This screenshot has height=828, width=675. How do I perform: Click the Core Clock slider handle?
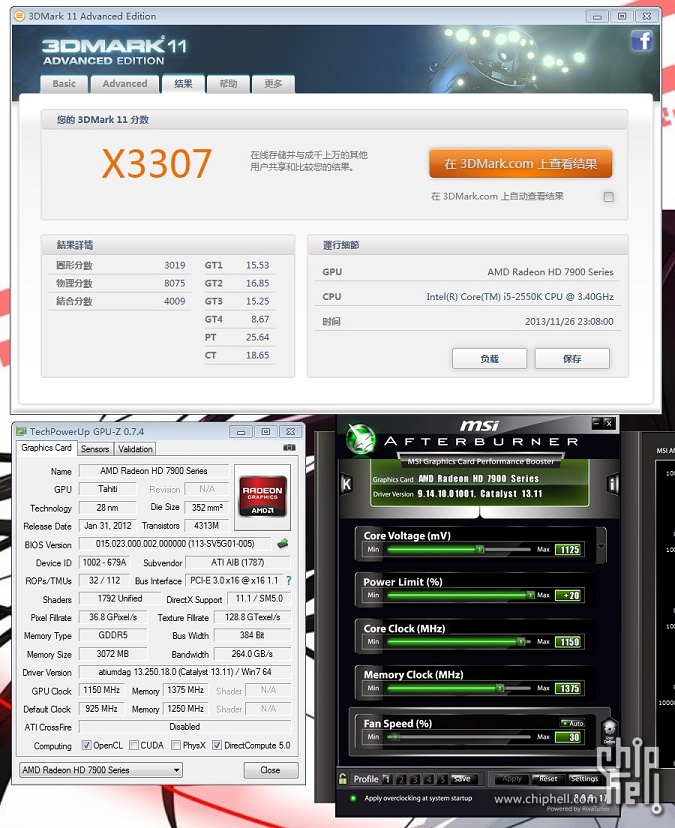521,642
